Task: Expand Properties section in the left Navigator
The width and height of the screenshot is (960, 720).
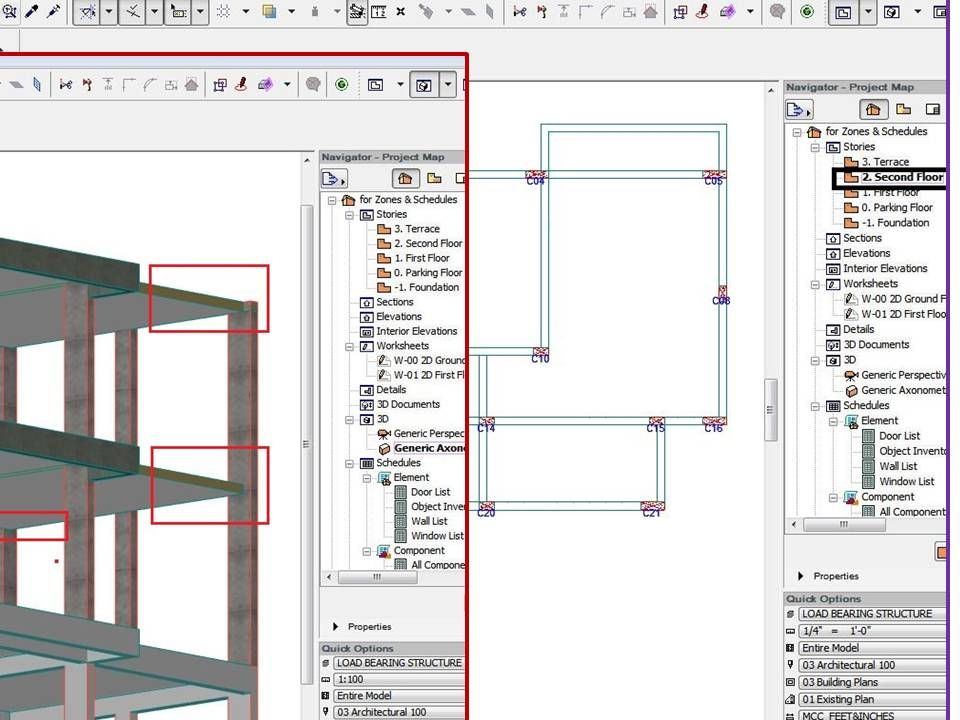Action: coord(335,626)
